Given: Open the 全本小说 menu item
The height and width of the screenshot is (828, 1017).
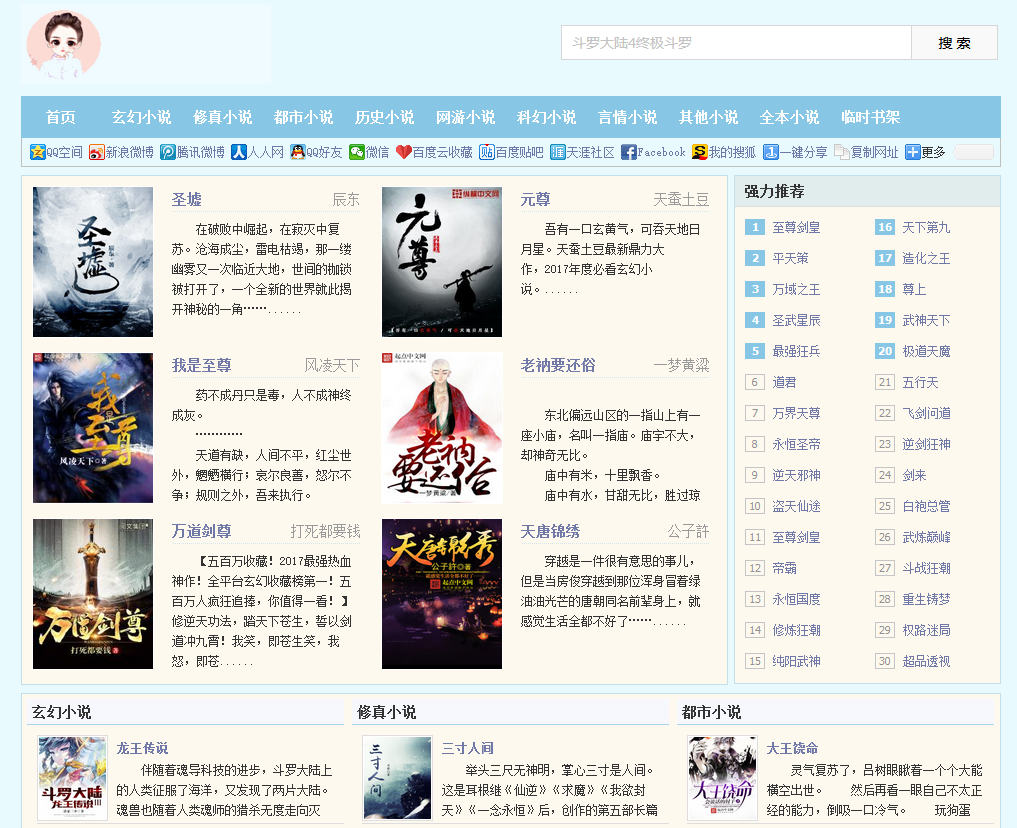Looking at the screenshot, I should click(x=789, y=117).
